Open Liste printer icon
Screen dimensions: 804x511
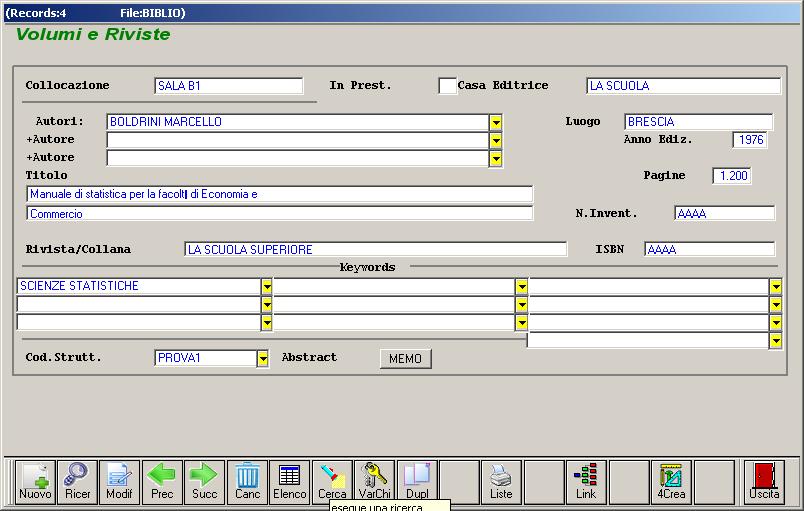[501, 482]
